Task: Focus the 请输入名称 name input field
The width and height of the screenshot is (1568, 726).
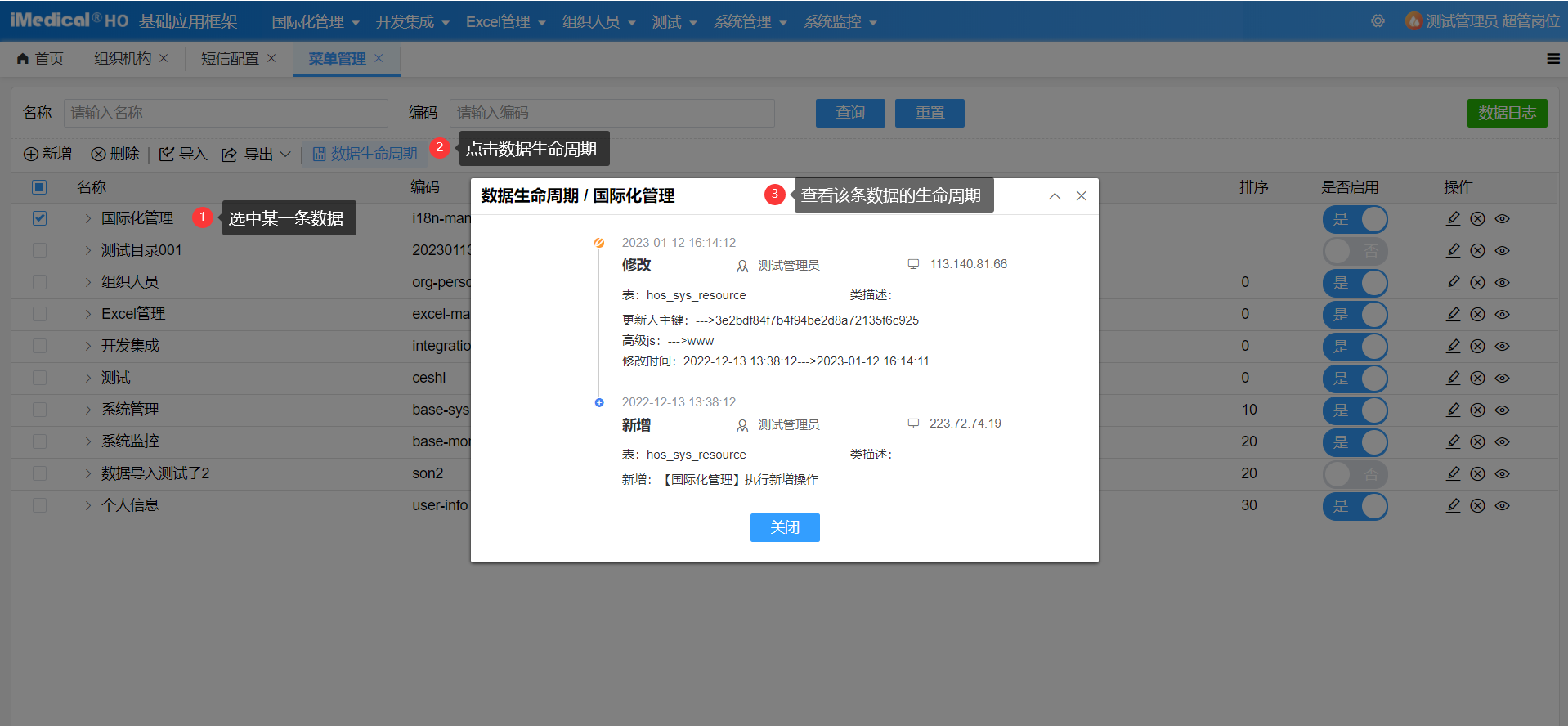Action: pyautogui.click(x=226, y=113)
